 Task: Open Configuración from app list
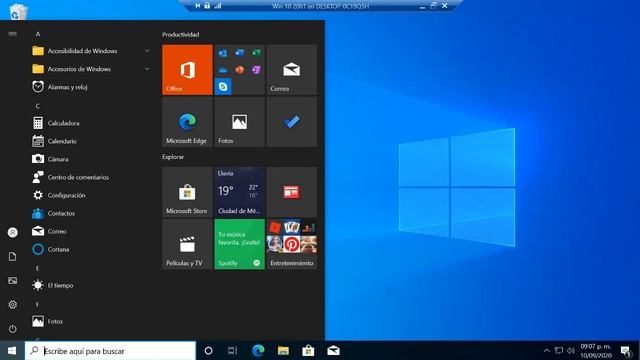coord(92,195)
